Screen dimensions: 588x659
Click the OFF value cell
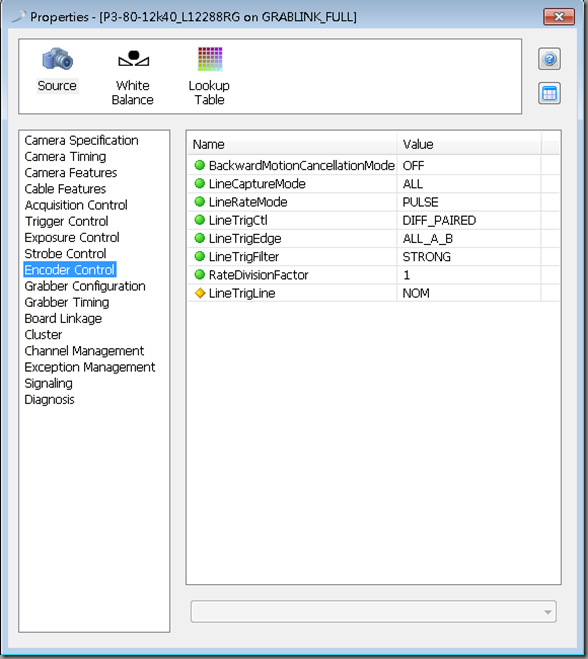point(469,166)
